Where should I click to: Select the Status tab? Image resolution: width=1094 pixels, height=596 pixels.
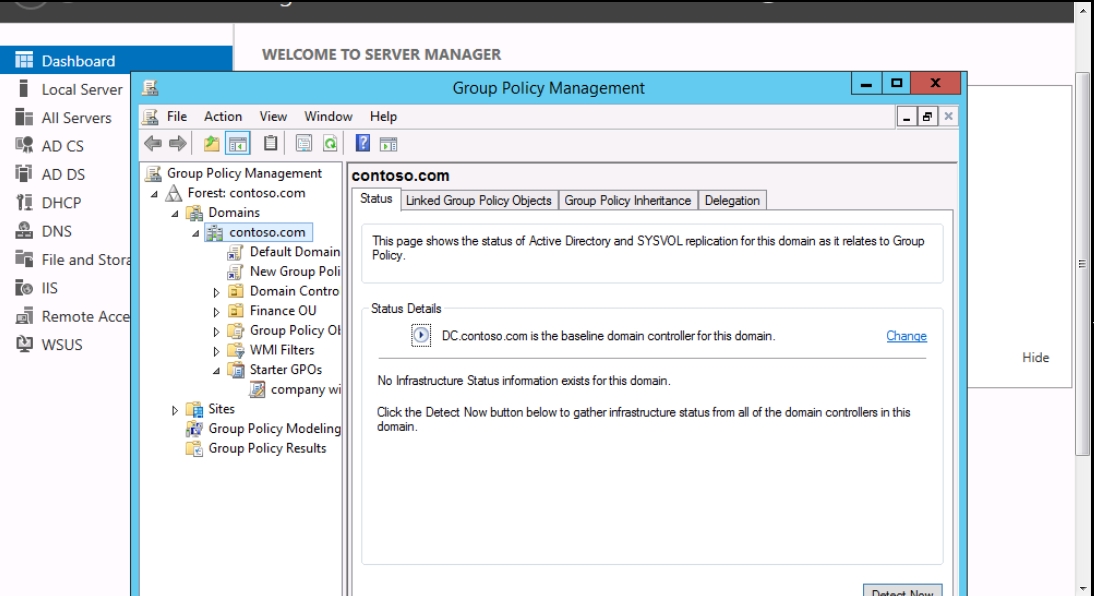(x=376, y=199)
